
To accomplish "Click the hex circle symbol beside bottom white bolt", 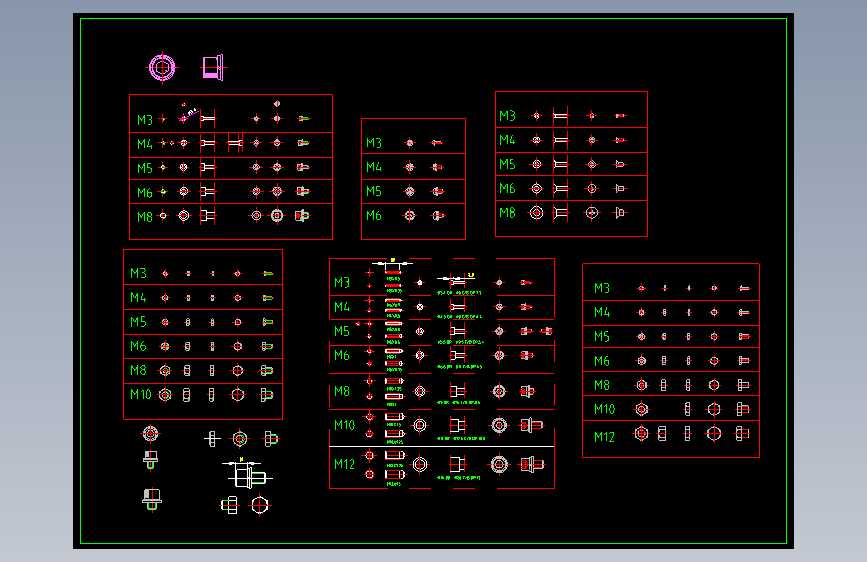I will 259,505.
